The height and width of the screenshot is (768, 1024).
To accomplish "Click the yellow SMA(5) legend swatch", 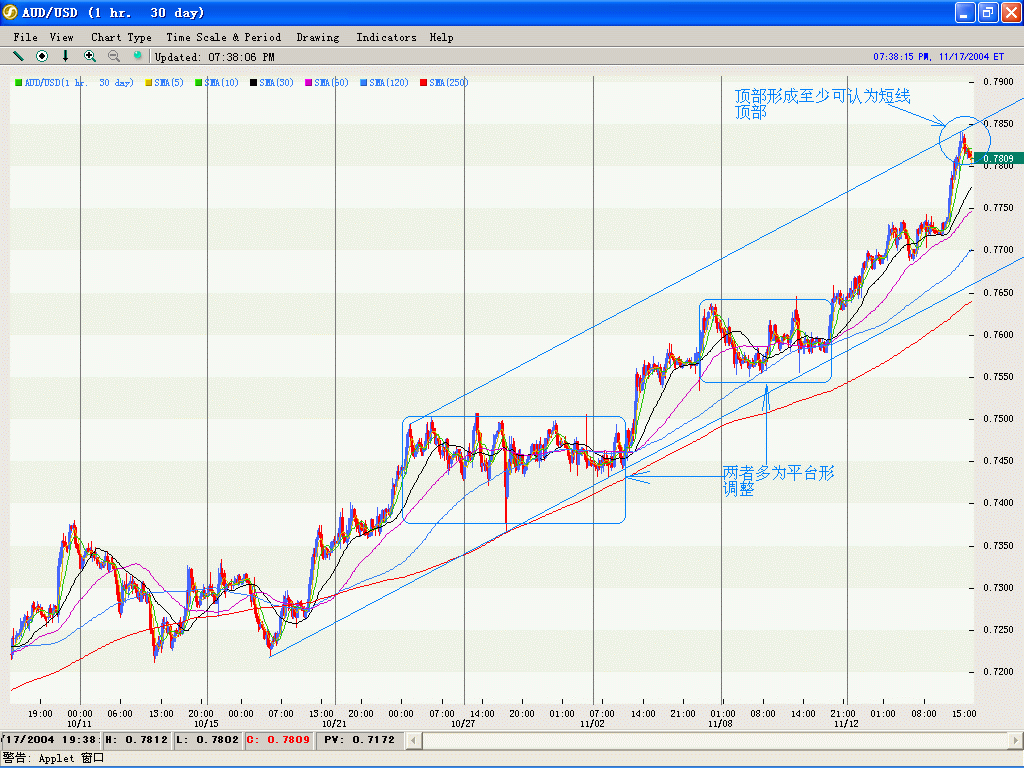I will (x=149, y=82).
